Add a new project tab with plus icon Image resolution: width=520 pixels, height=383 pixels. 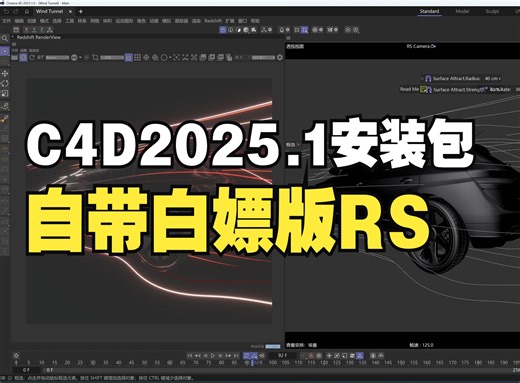coord(80,11)
